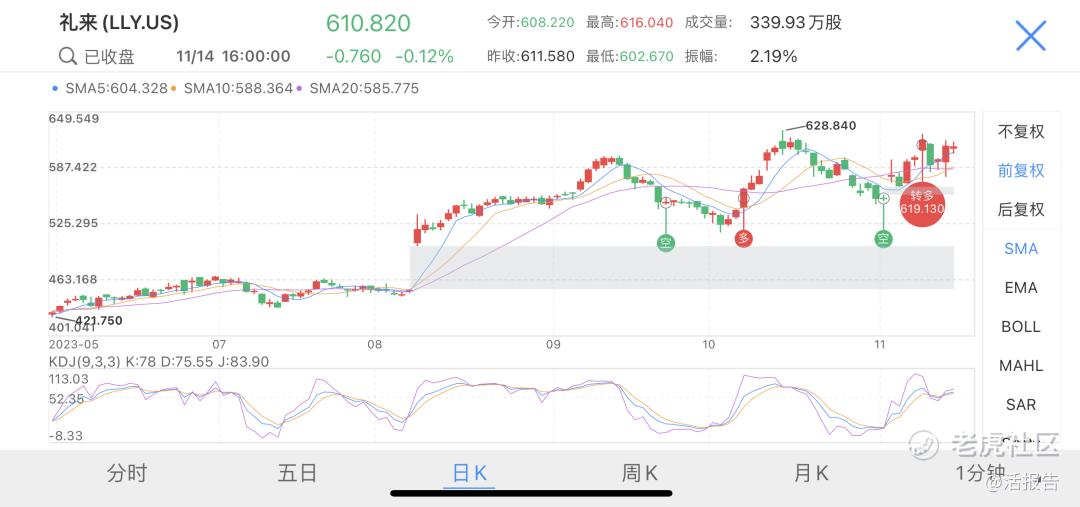Tap the 628.840 high price label
Viewport: 1080px width, 507px height.
tap(830, 126)
